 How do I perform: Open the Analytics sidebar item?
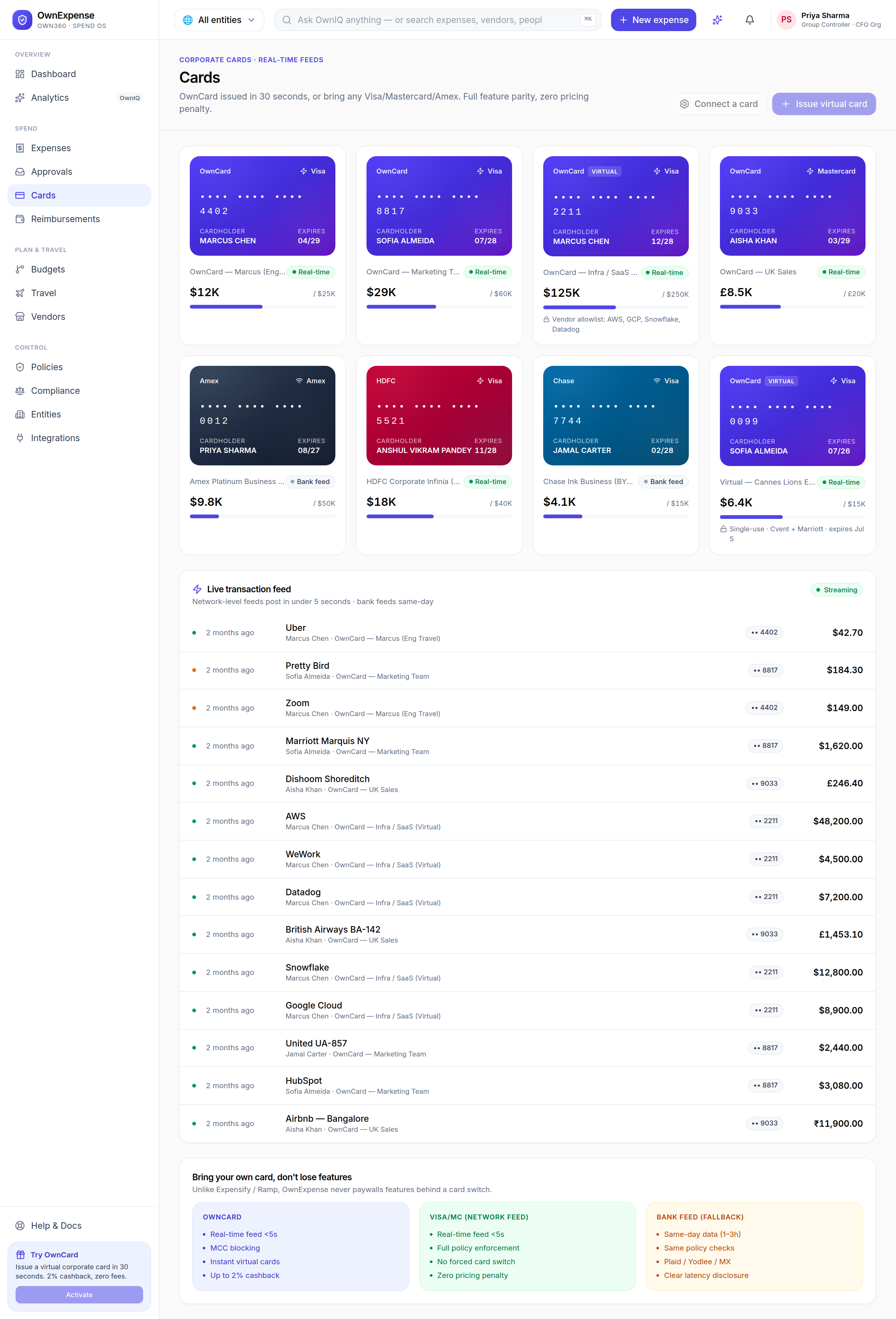click(79, 98)
